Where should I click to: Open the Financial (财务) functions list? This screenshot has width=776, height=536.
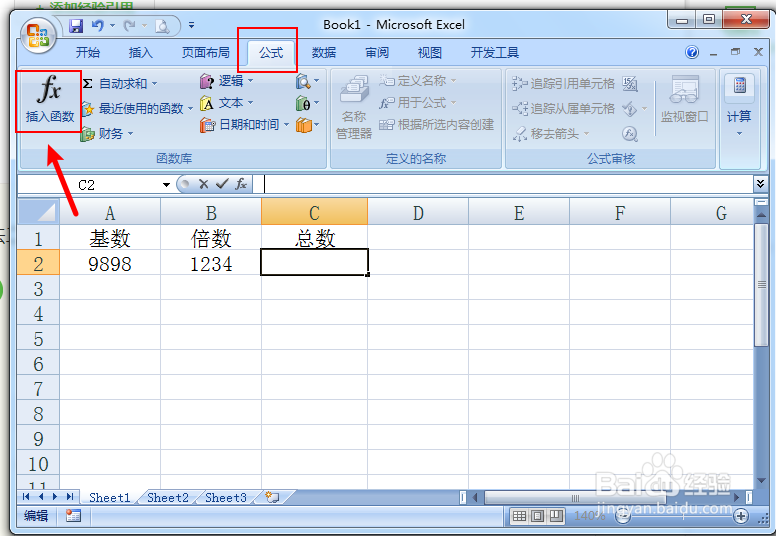coord(107,133)
